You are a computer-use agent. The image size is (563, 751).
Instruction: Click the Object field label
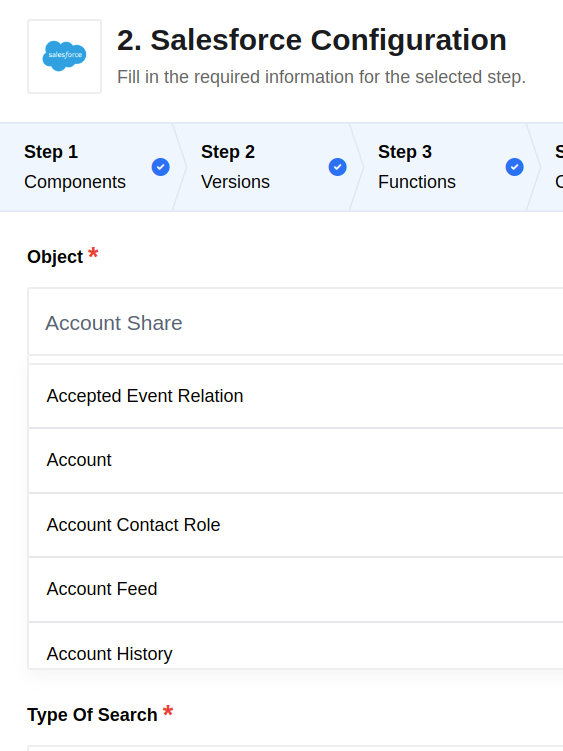click(55, 257)
